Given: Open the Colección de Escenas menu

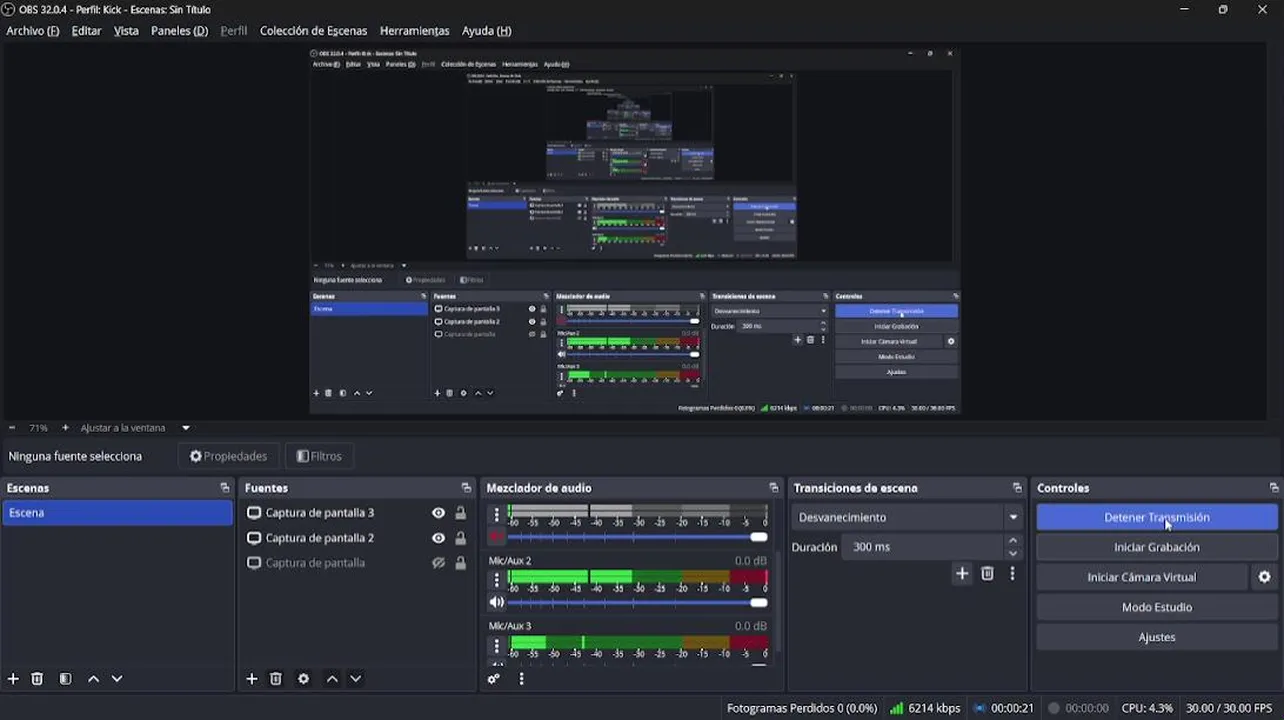Looking at the screenshot, I should click(x=313, y=31).
